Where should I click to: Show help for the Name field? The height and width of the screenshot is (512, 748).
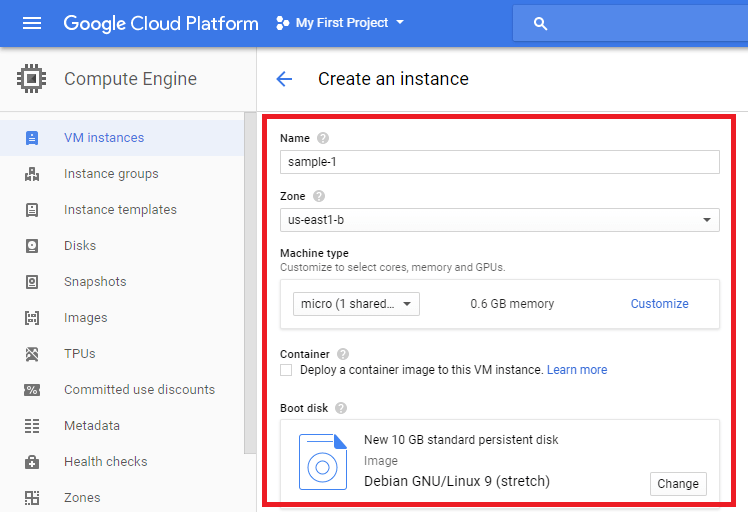[x=323, y=138]
